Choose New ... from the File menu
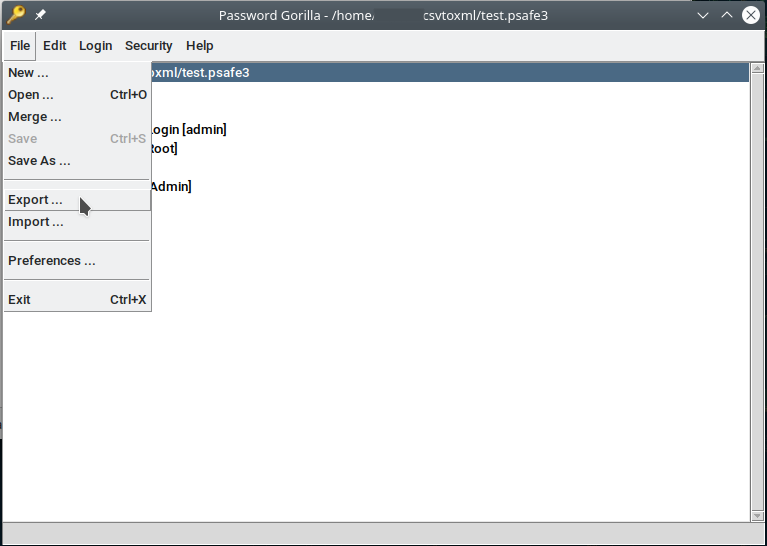The image size is (767, 546). point(77,73)
